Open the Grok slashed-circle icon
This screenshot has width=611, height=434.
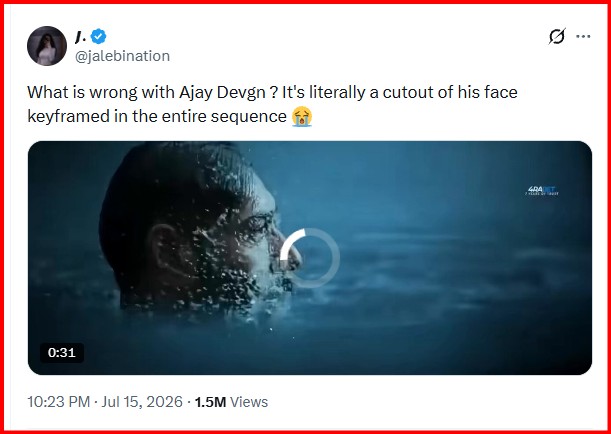tap(557, 37)
